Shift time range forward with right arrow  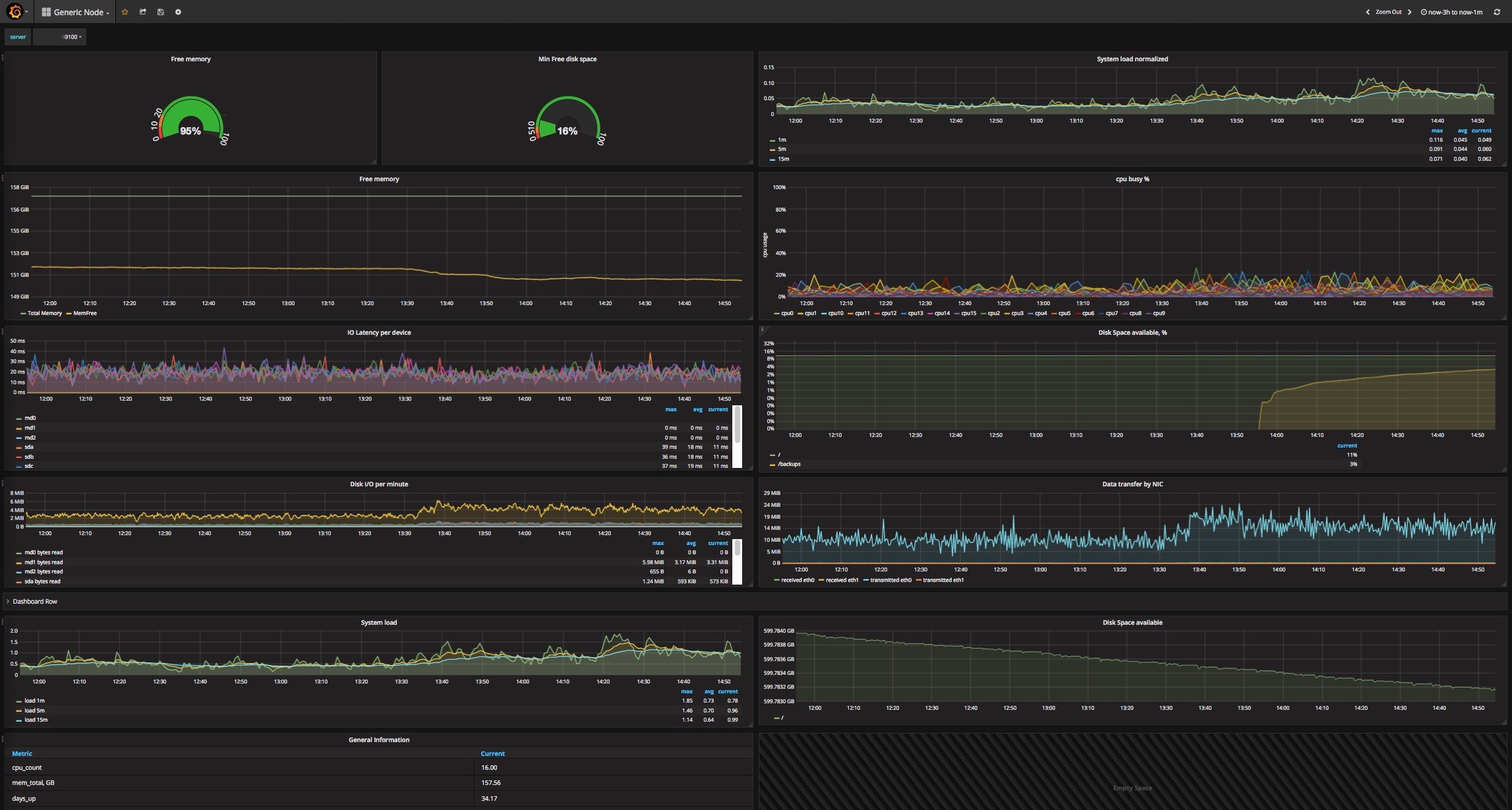(1410, 12)
